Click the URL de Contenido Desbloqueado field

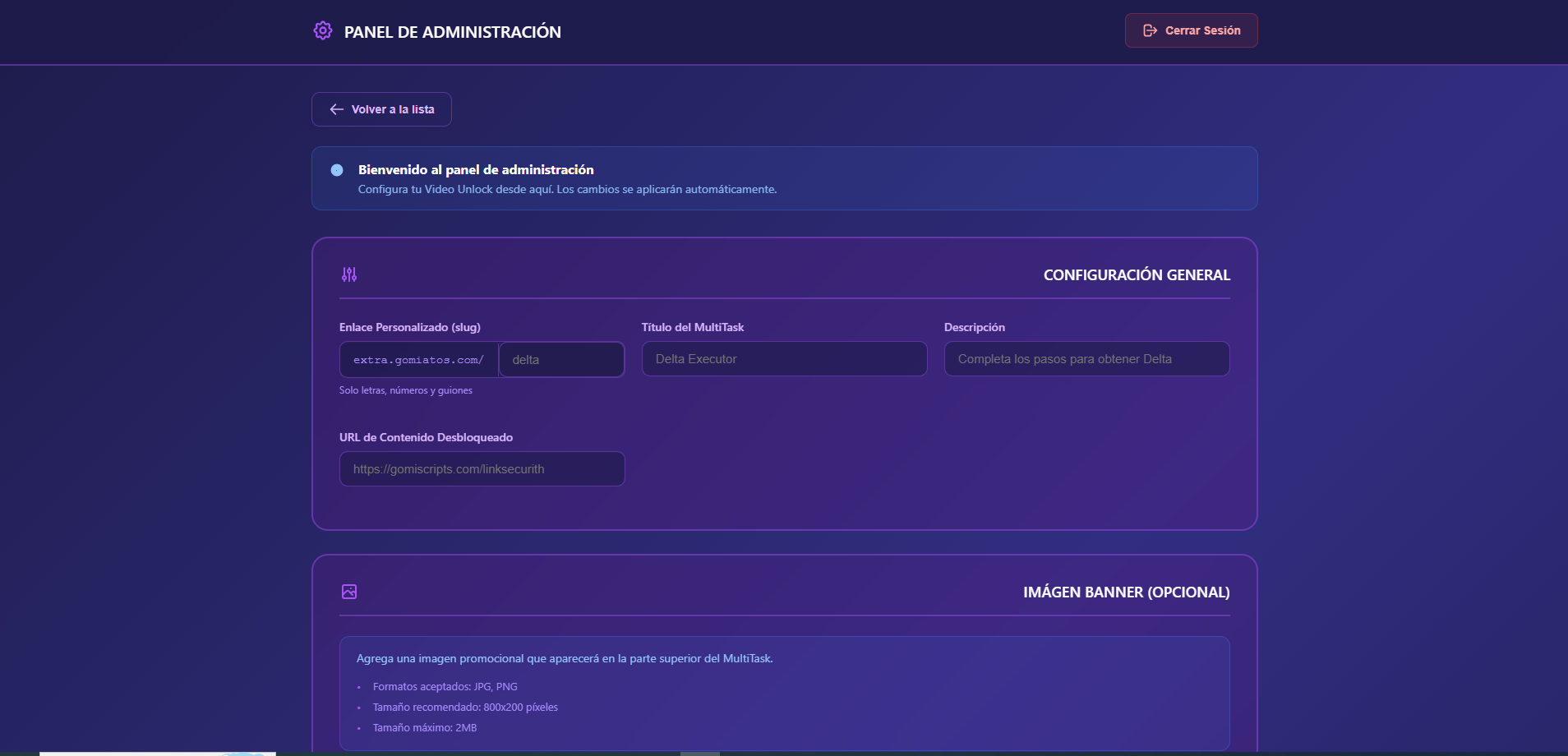(482, 469)
